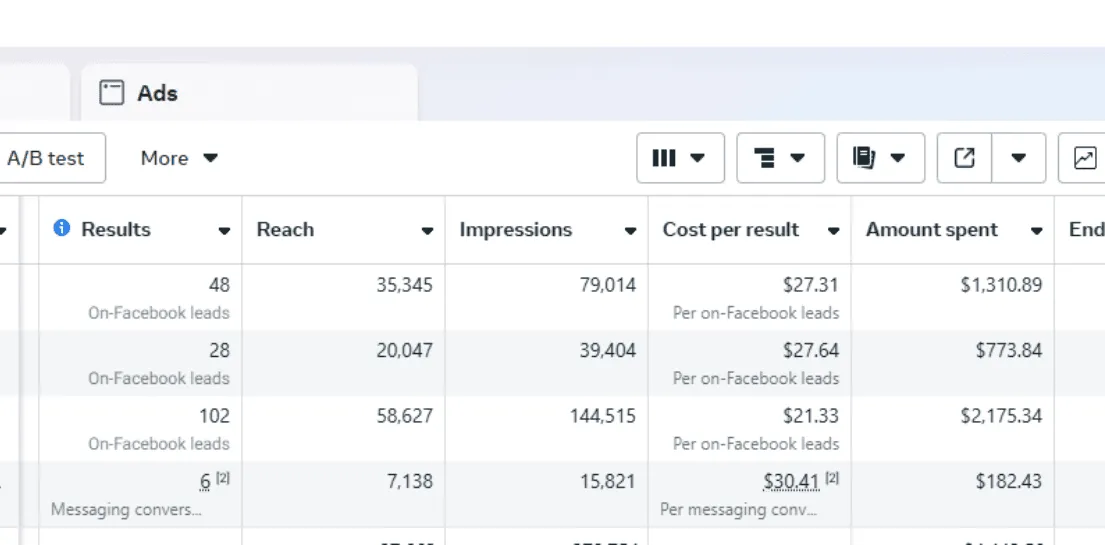
Task: Open the Breakdown dropdown
Action: [x=780, y=158]
